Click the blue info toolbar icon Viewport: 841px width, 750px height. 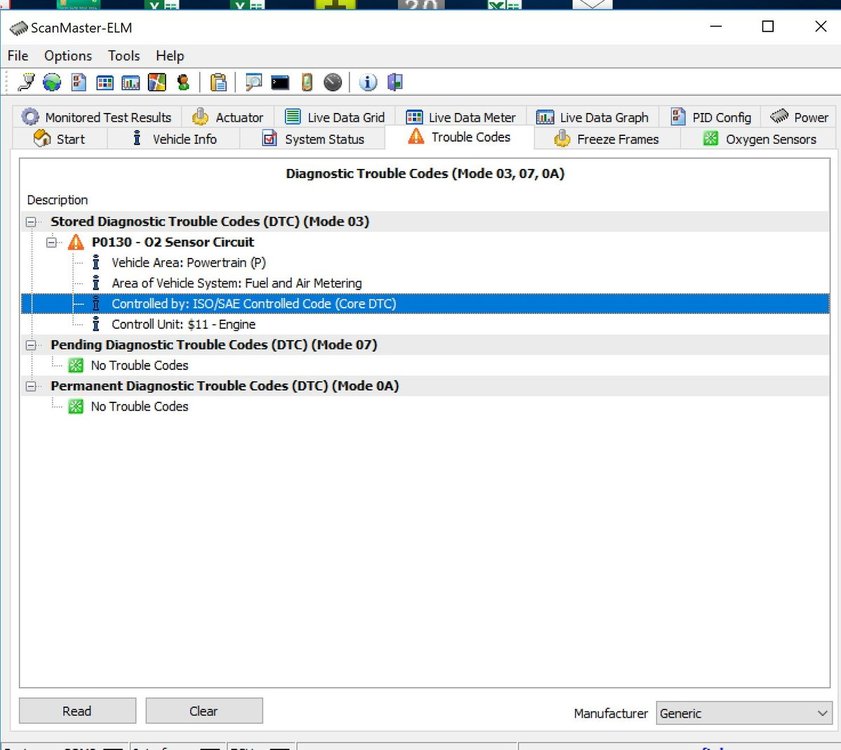[368, 83]
